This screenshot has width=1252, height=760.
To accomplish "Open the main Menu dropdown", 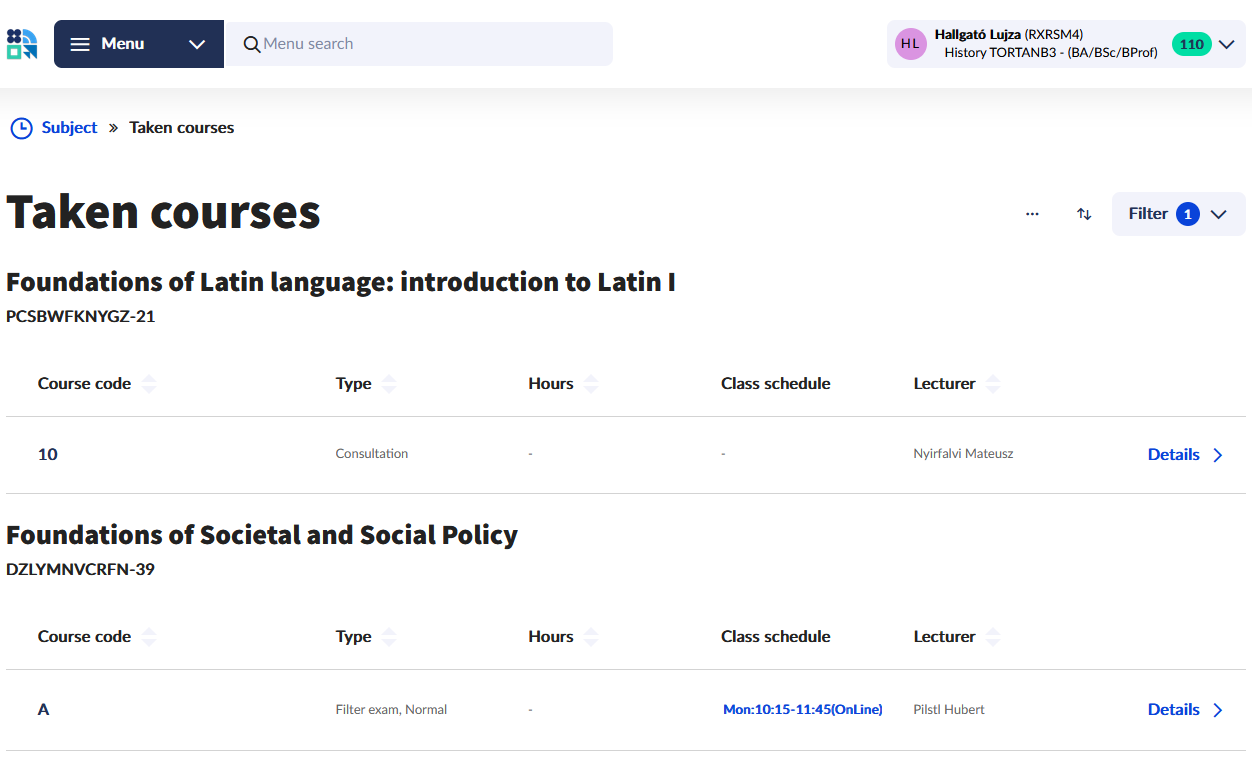I will coord(139,44).
